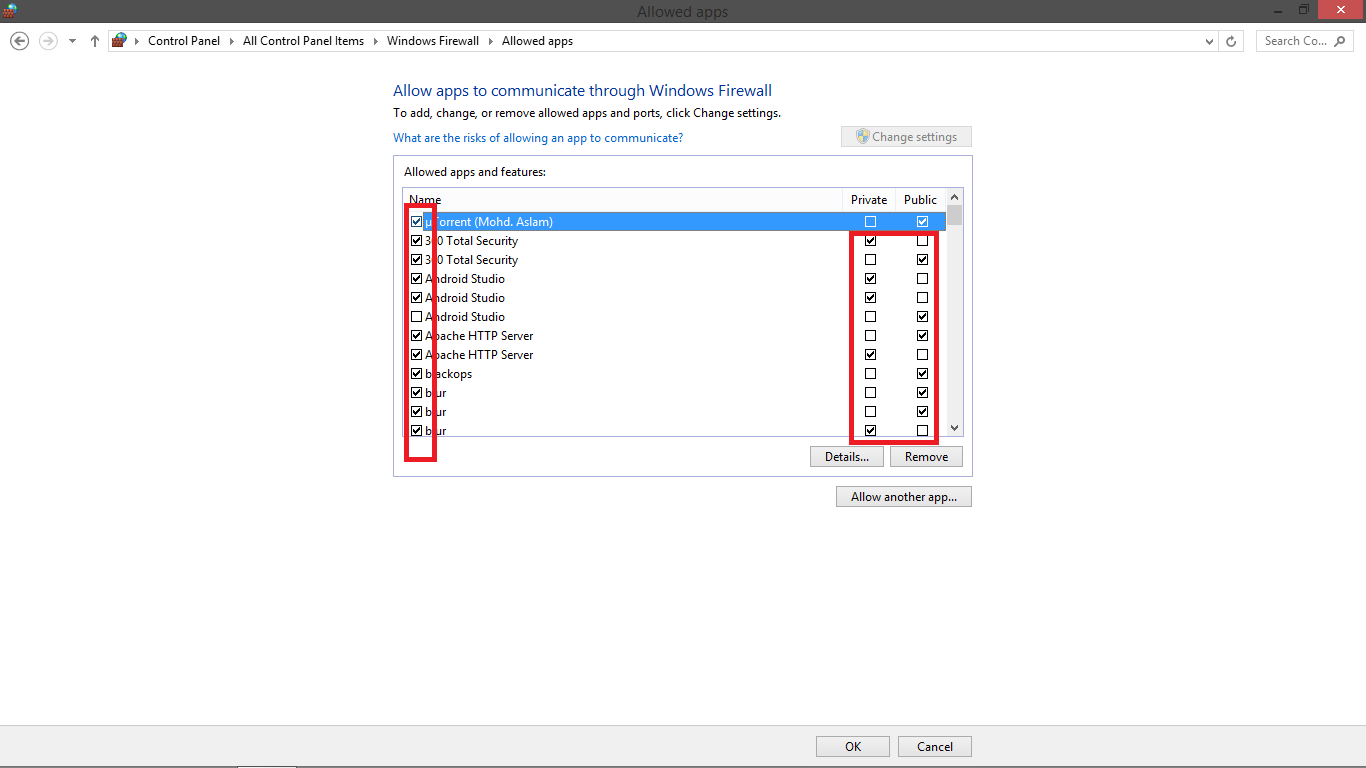Click the apps list scrollbar thumb

(x=954, y=216)
